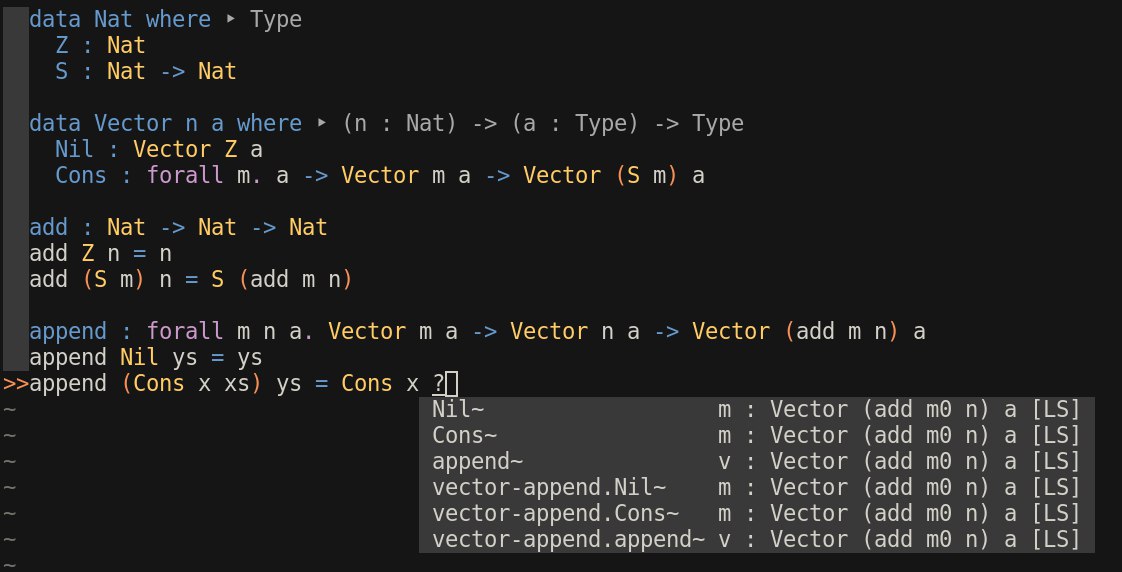
Task: Choose append~ from completion popup
Action: click(756, 462)
